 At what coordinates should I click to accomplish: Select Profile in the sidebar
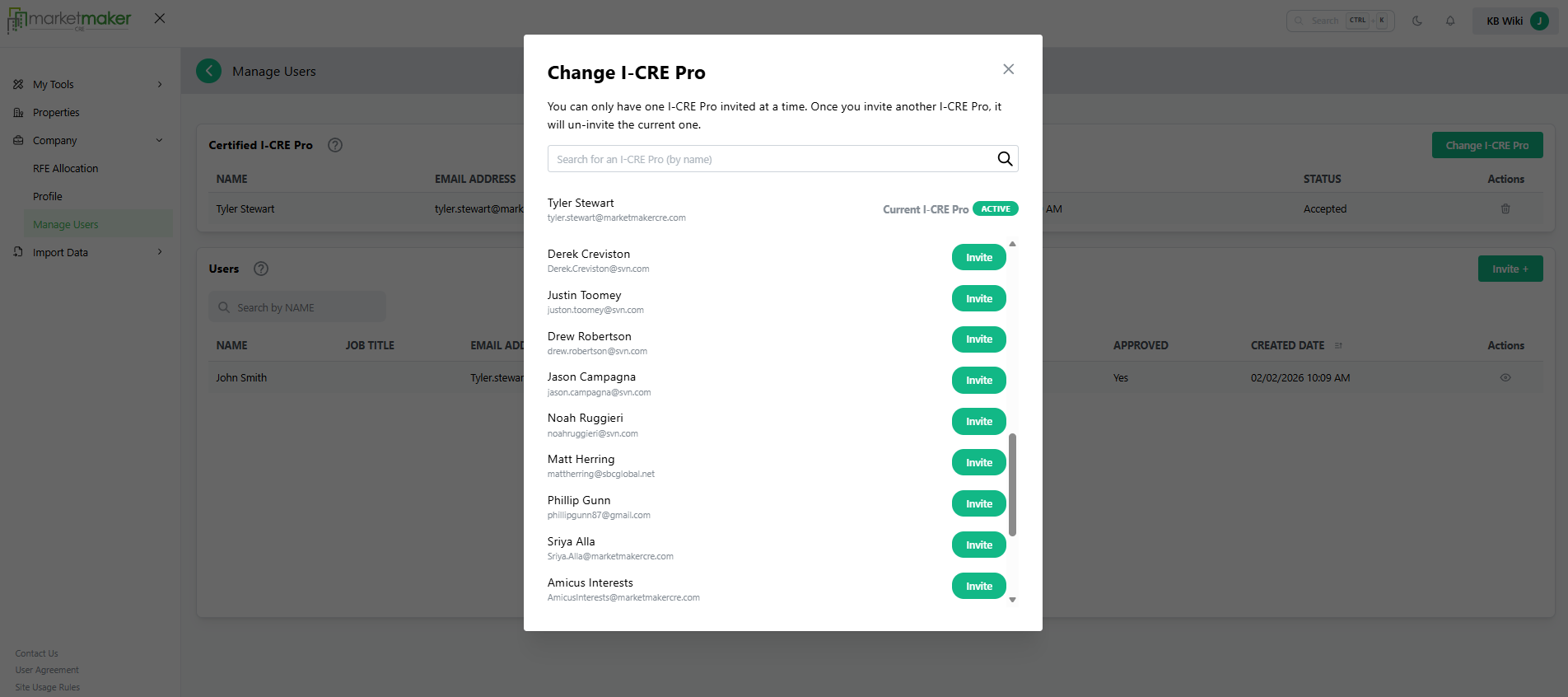48,196
